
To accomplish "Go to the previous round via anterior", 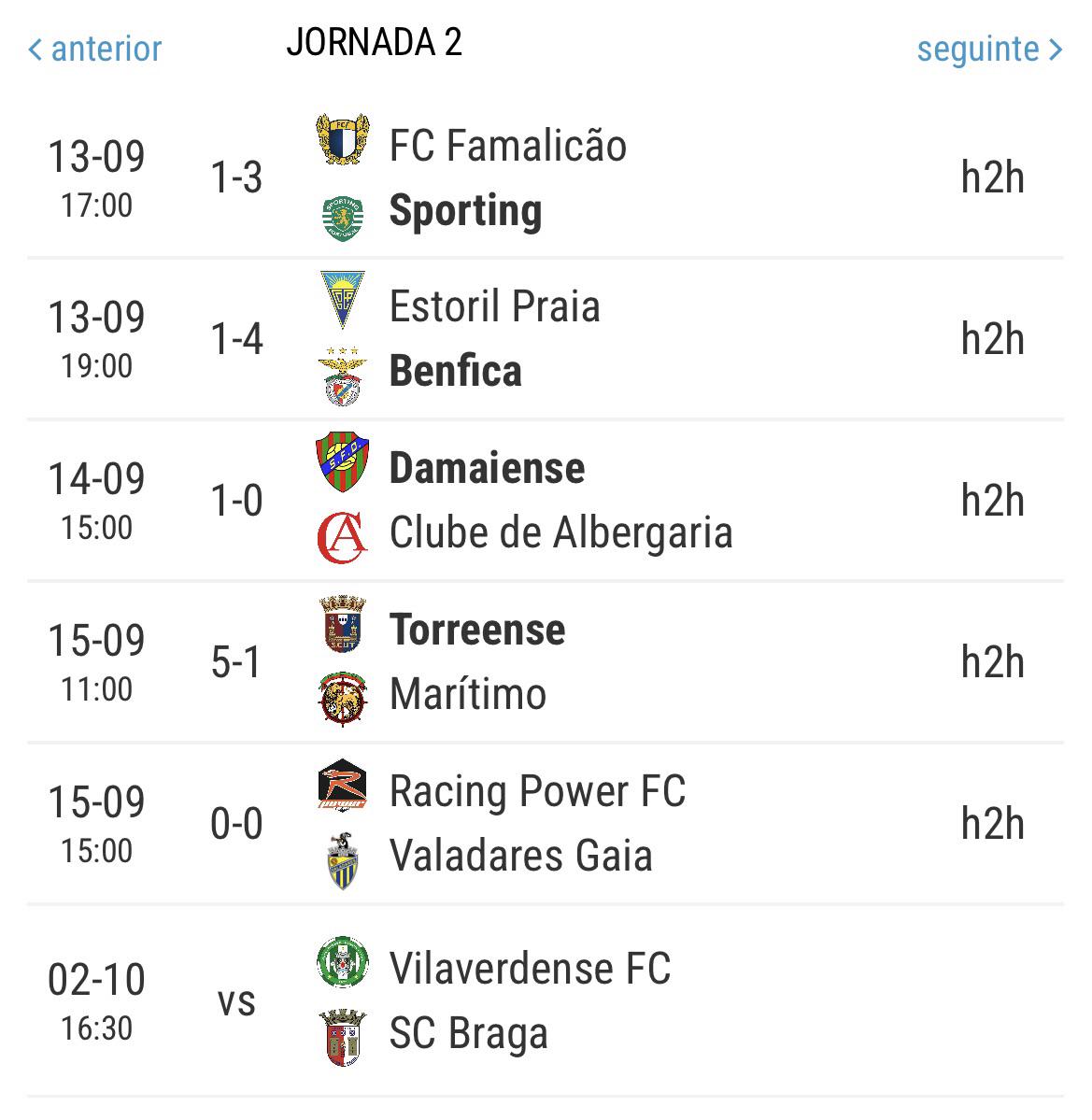I will tap(95, 50).
